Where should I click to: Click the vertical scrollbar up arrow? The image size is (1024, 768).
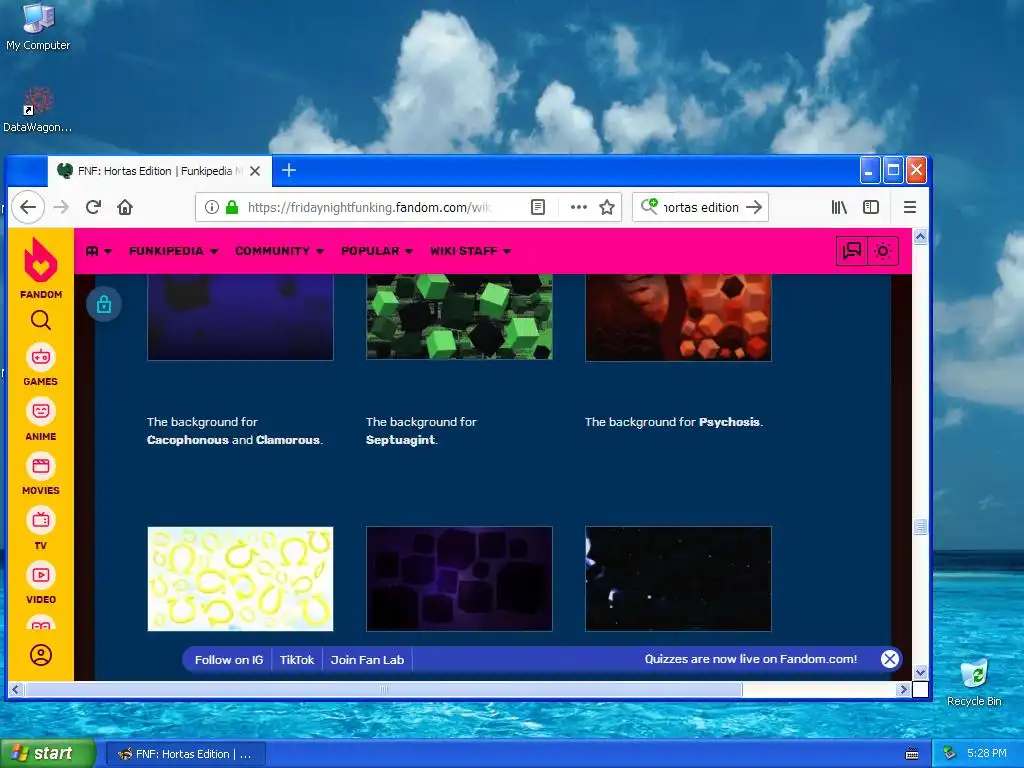click(x=920, y=236)
